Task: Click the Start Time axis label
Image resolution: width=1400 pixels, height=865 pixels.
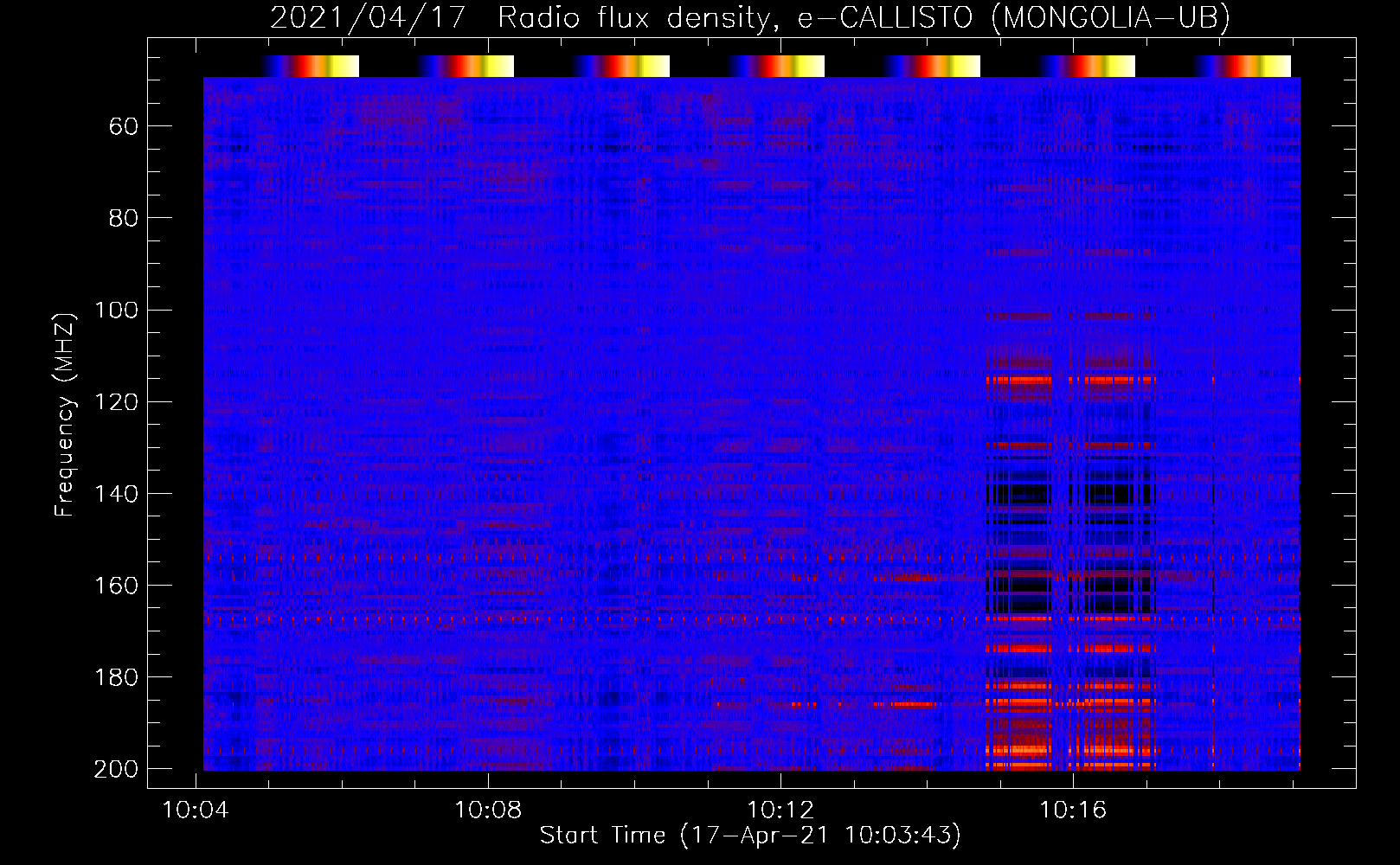Action: [x=750, y=836]
